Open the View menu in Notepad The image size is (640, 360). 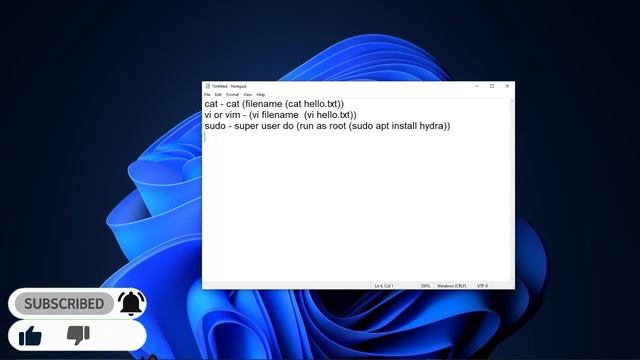[x=248, y=95]
